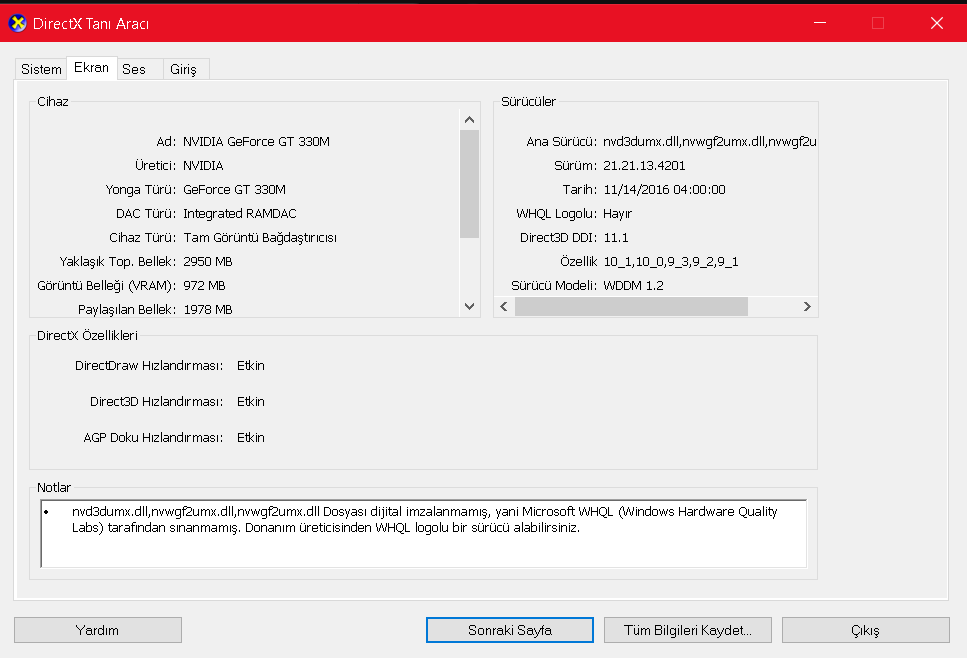Click the Sürücüler horizontal scrollbar thumb

tap(631, 306)
